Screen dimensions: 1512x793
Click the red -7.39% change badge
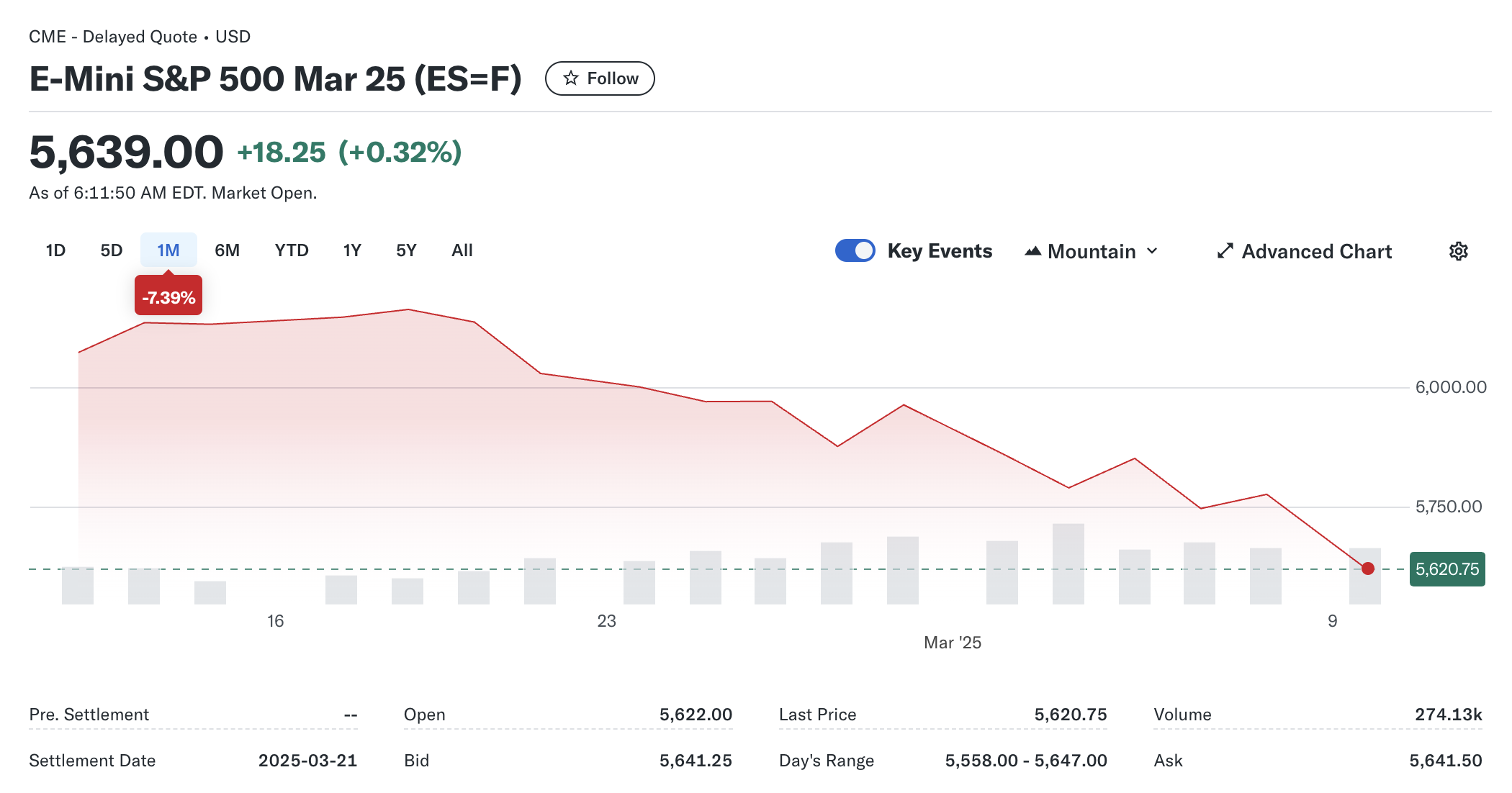(x=168, y=297)
